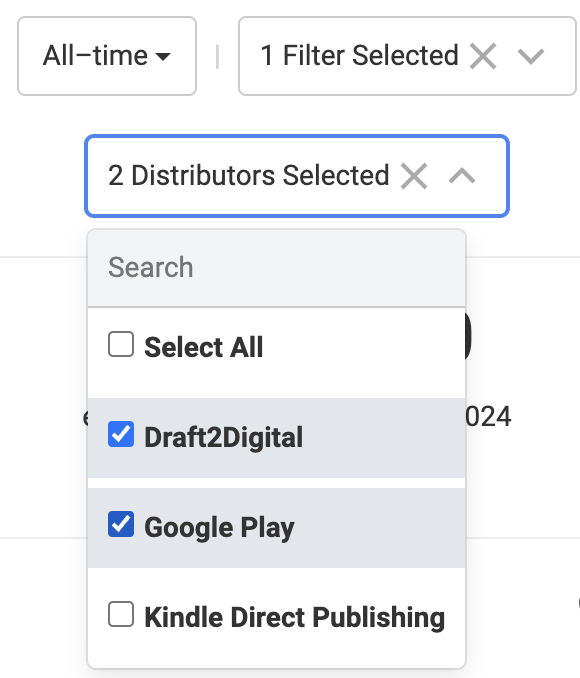Click the All-time label text
This screenshot has width=580, height=678.
tap(95, 56)
